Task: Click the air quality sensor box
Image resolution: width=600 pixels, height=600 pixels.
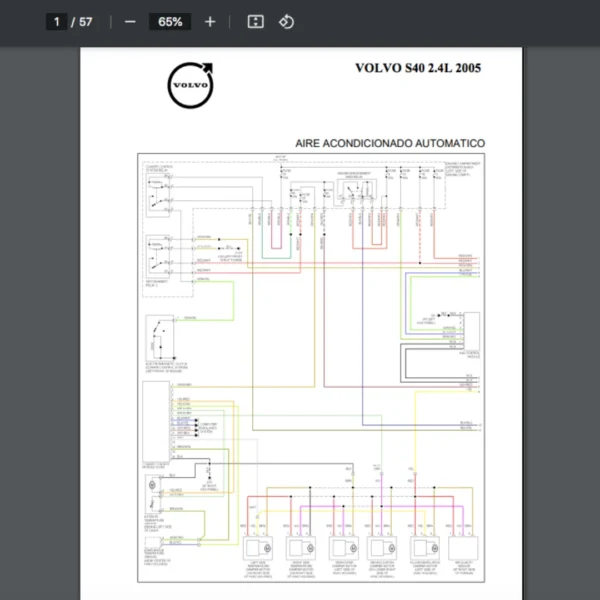Action: [466, 549]
